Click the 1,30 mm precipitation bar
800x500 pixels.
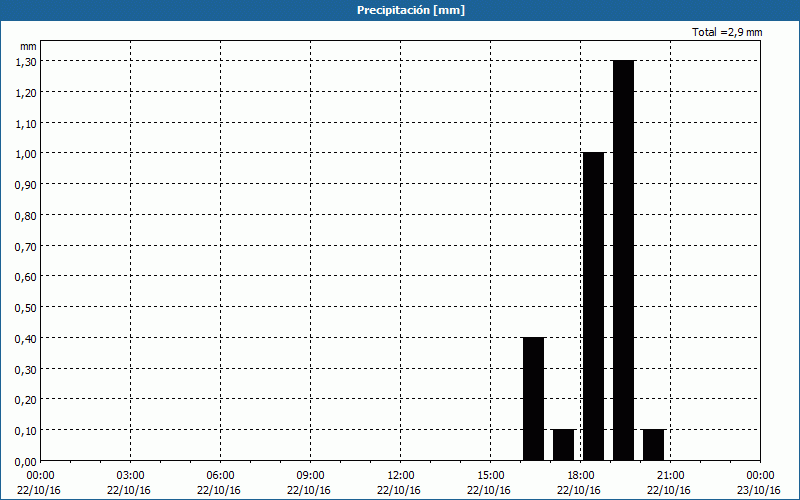pyautogui.click(x=623, y=261)
